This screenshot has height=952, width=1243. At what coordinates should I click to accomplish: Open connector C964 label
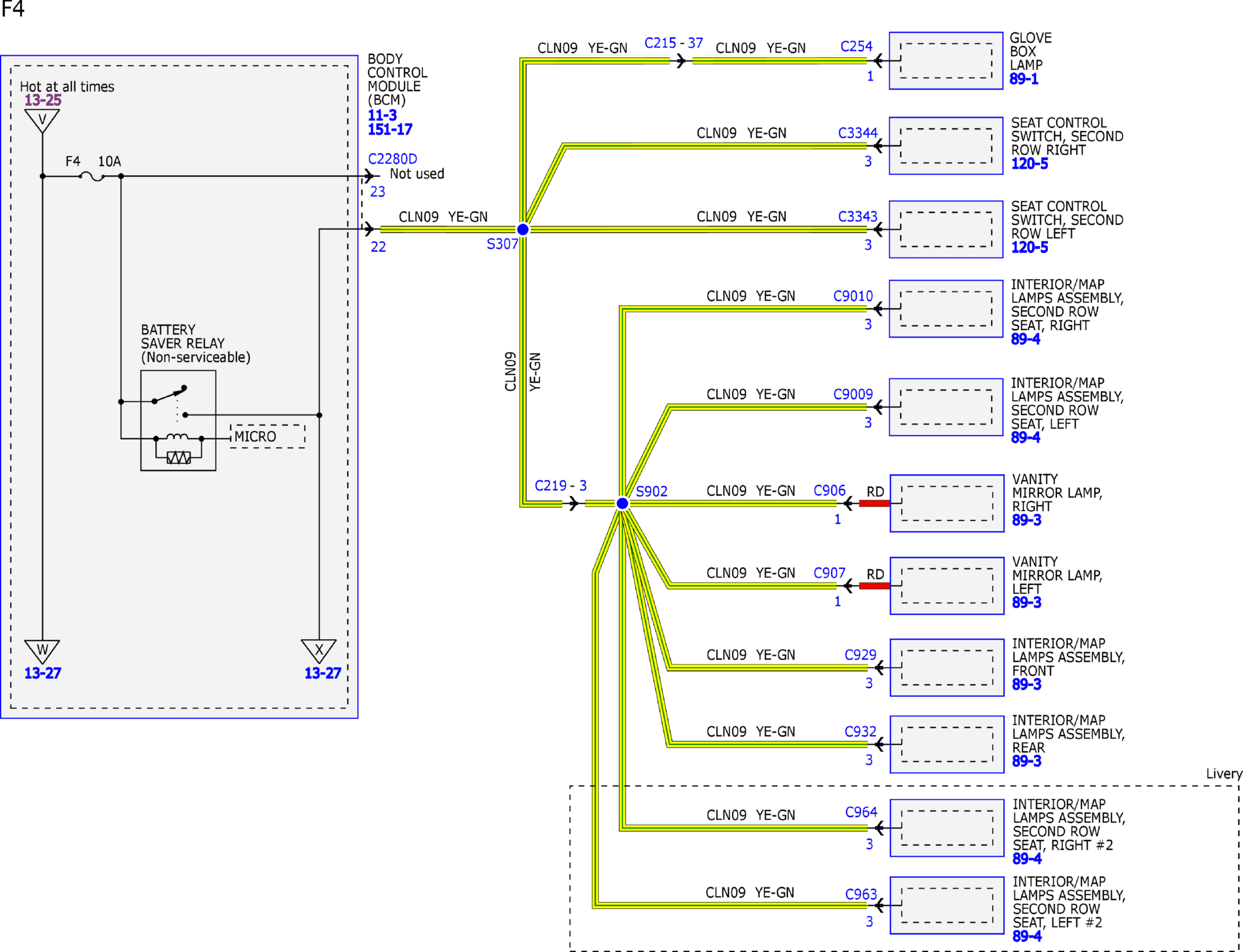(861, 812)
